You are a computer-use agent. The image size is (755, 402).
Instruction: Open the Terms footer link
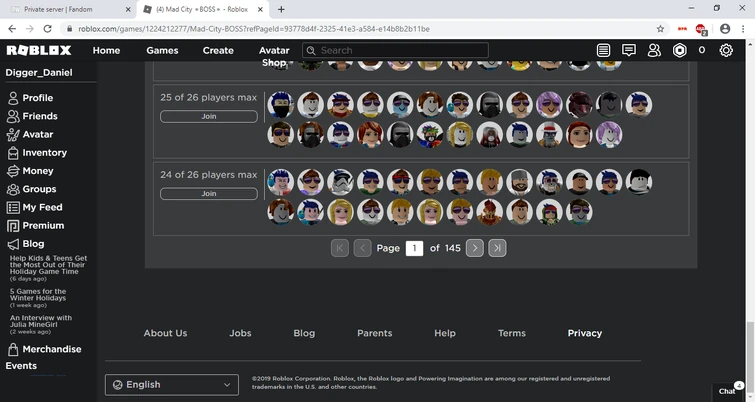512,333
